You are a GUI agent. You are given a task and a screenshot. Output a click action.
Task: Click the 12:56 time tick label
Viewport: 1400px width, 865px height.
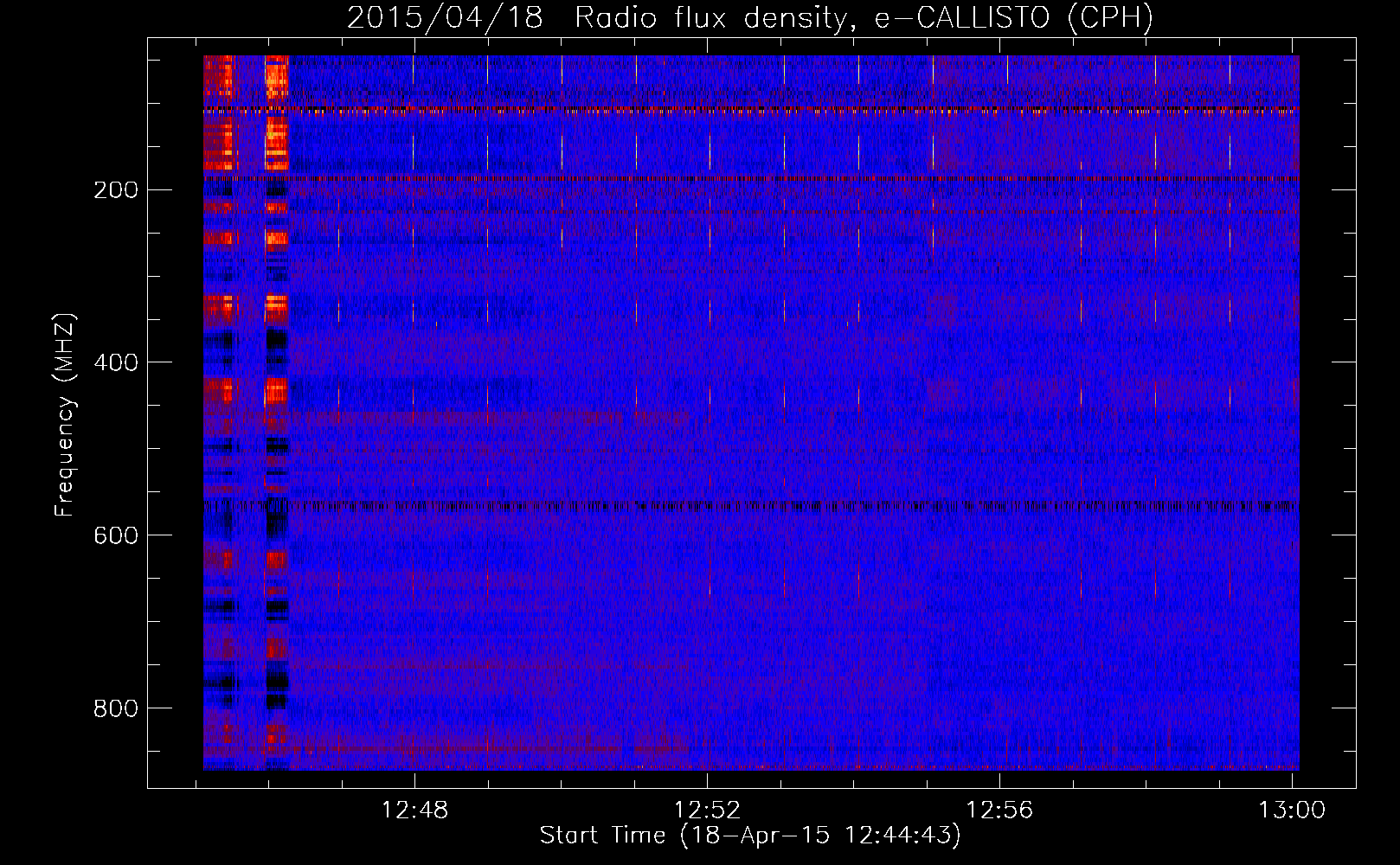1000,810
